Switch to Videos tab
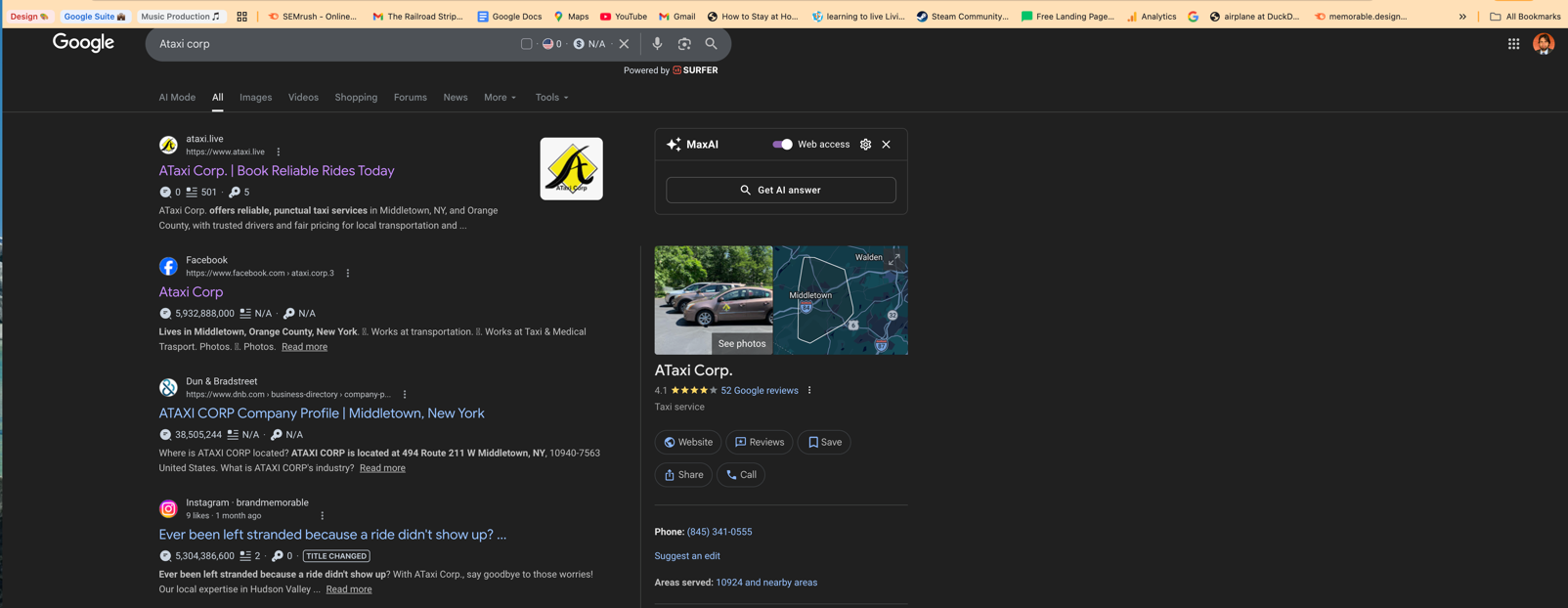This screenshot has height=608, width=1568. [x=303, y=98]
